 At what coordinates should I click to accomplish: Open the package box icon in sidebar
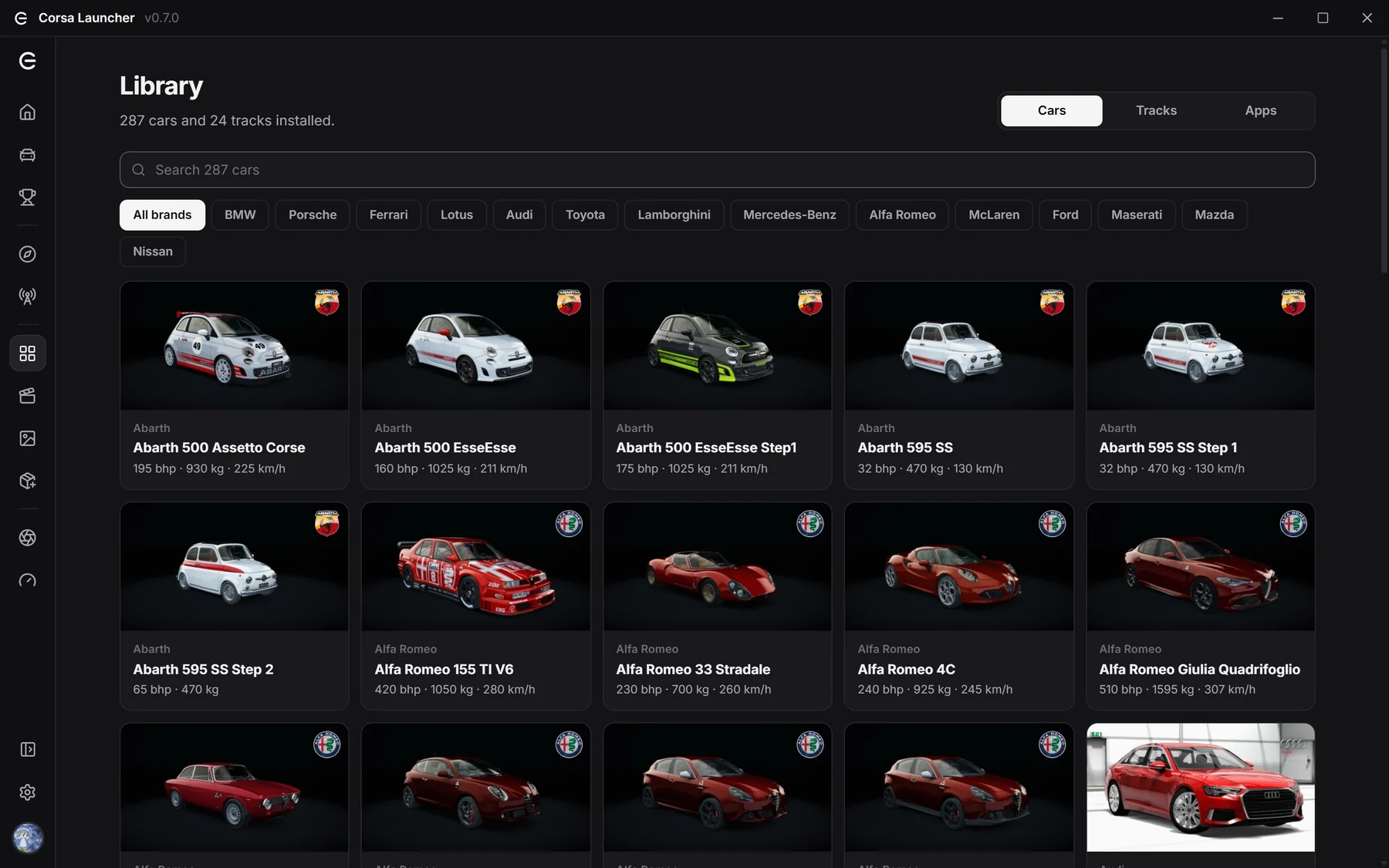(28, 481)
